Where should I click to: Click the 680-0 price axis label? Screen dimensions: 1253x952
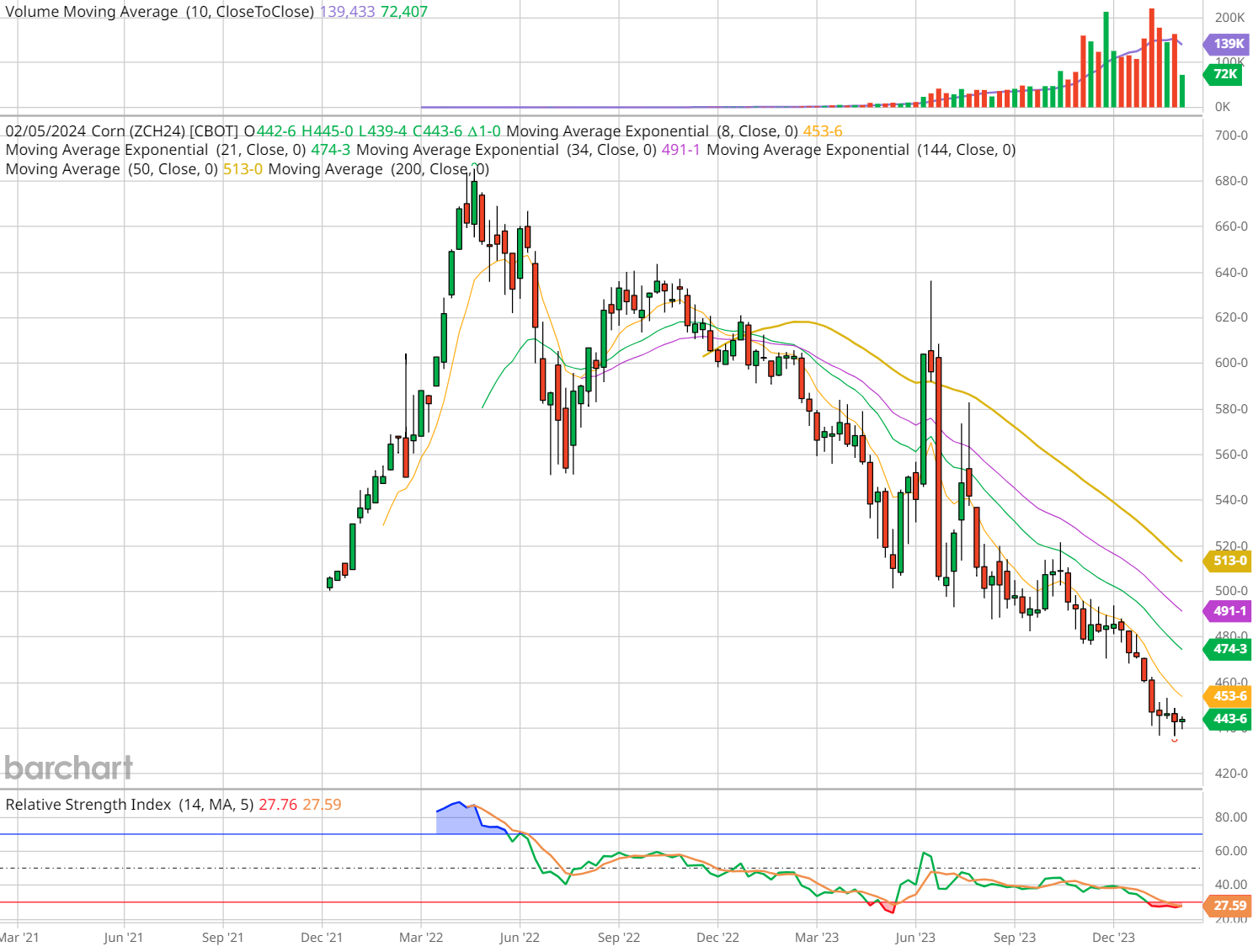(x=1231, y=181)
